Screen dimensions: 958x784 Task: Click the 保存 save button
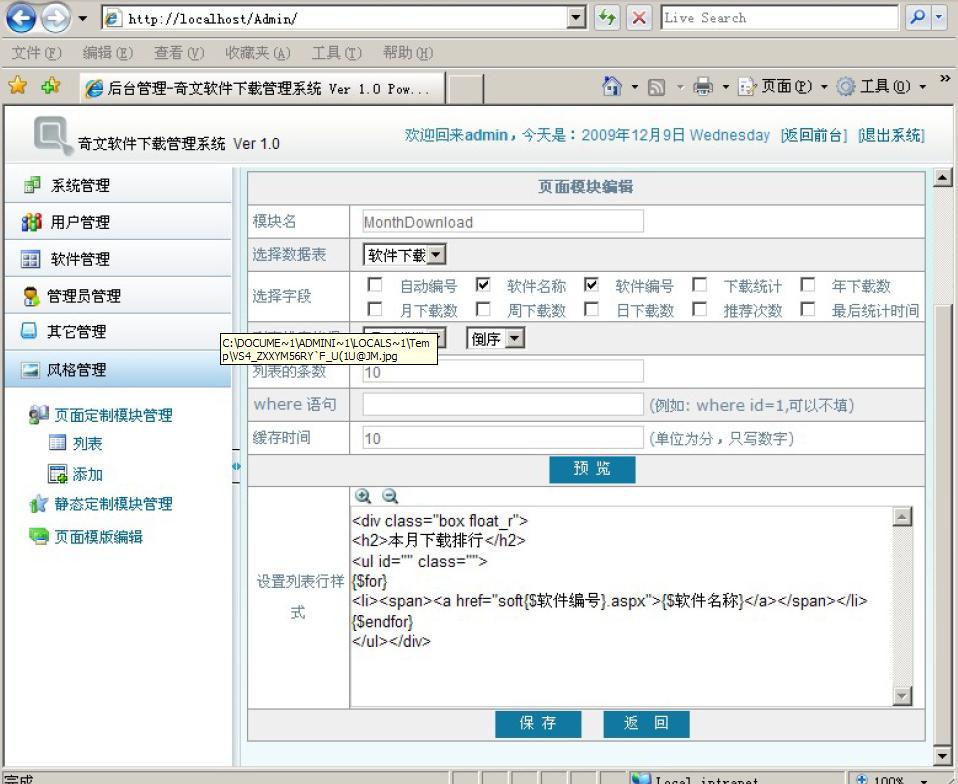tap(538, 724)
